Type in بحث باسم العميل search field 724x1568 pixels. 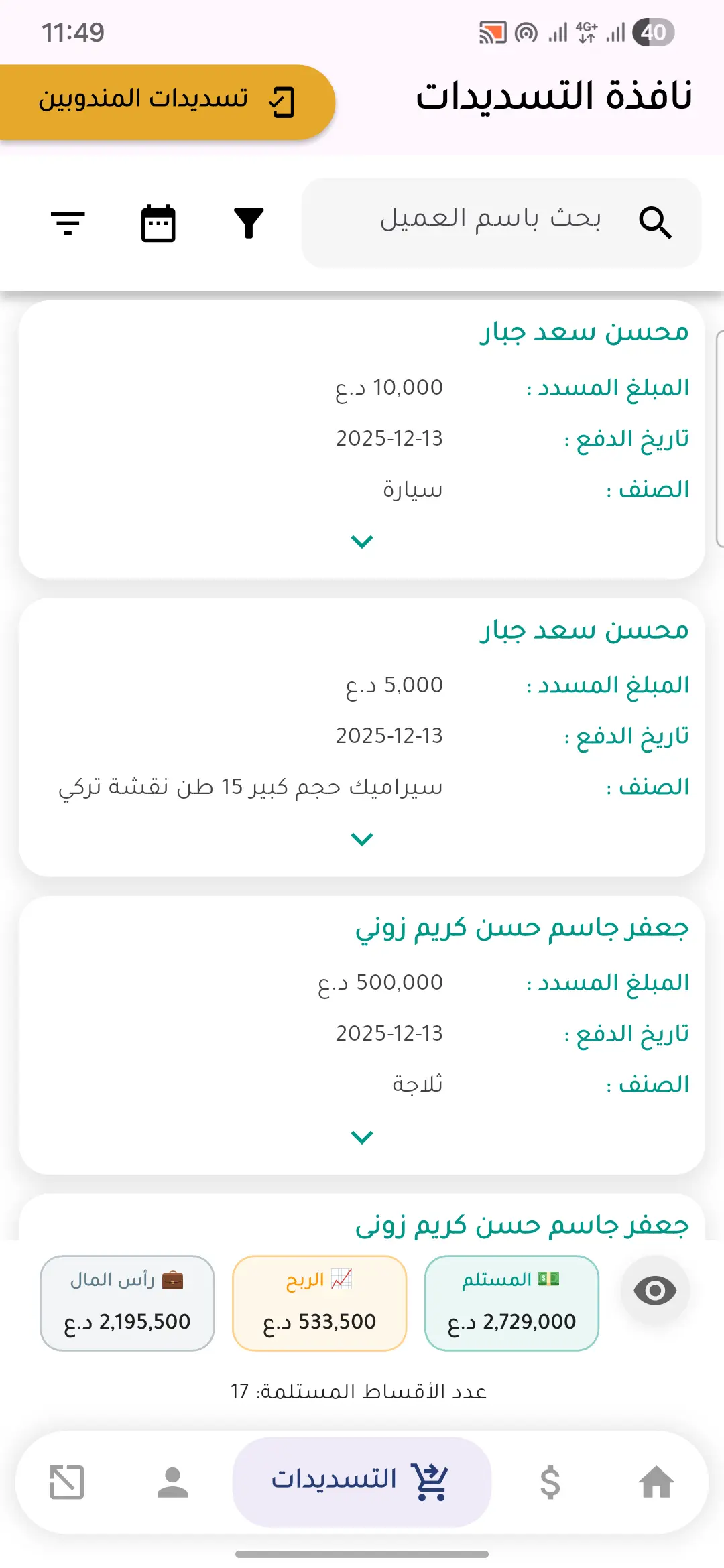[489, 220]
